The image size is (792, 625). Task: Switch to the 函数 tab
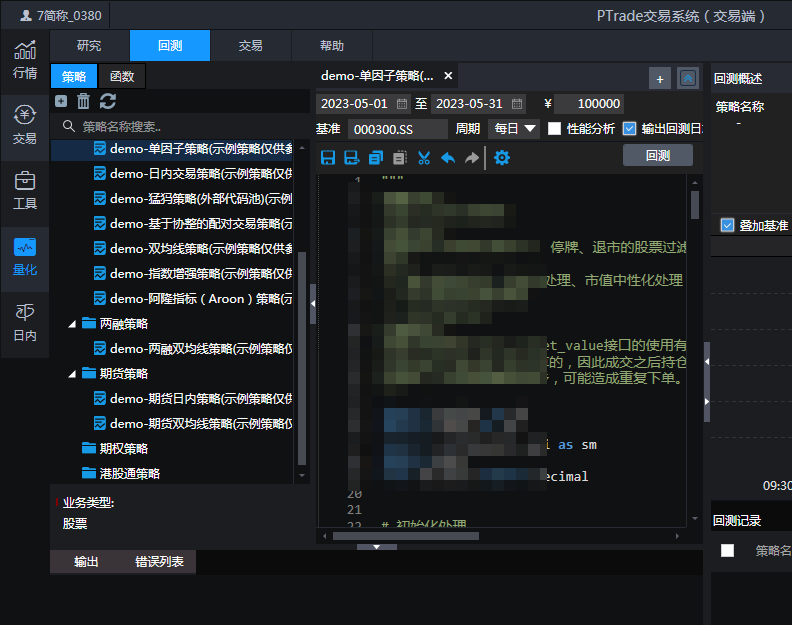[122, 76]
